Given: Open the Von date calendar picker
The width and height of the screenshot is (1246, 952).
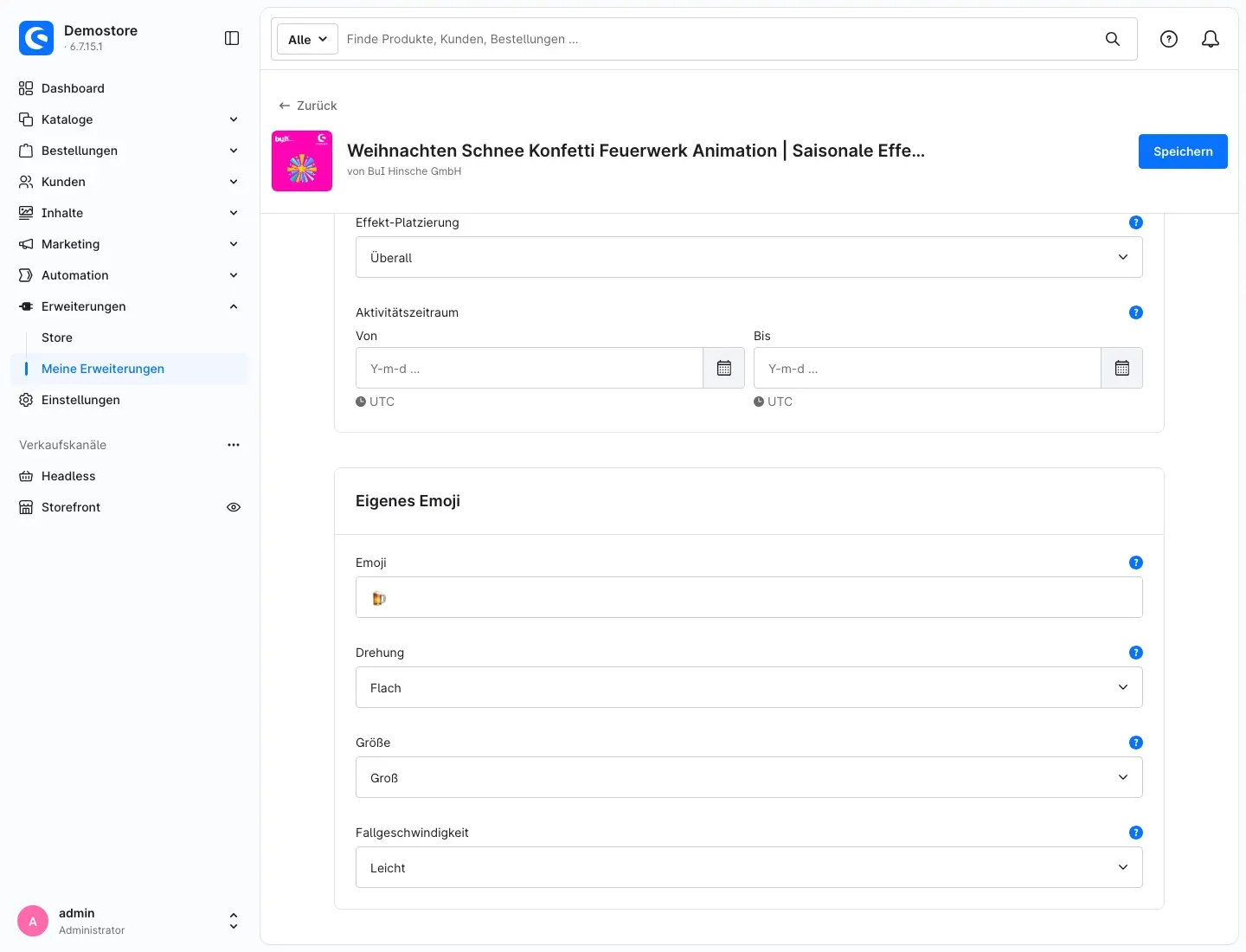Looking at the screenshot, I should click(x=724, y=368).
